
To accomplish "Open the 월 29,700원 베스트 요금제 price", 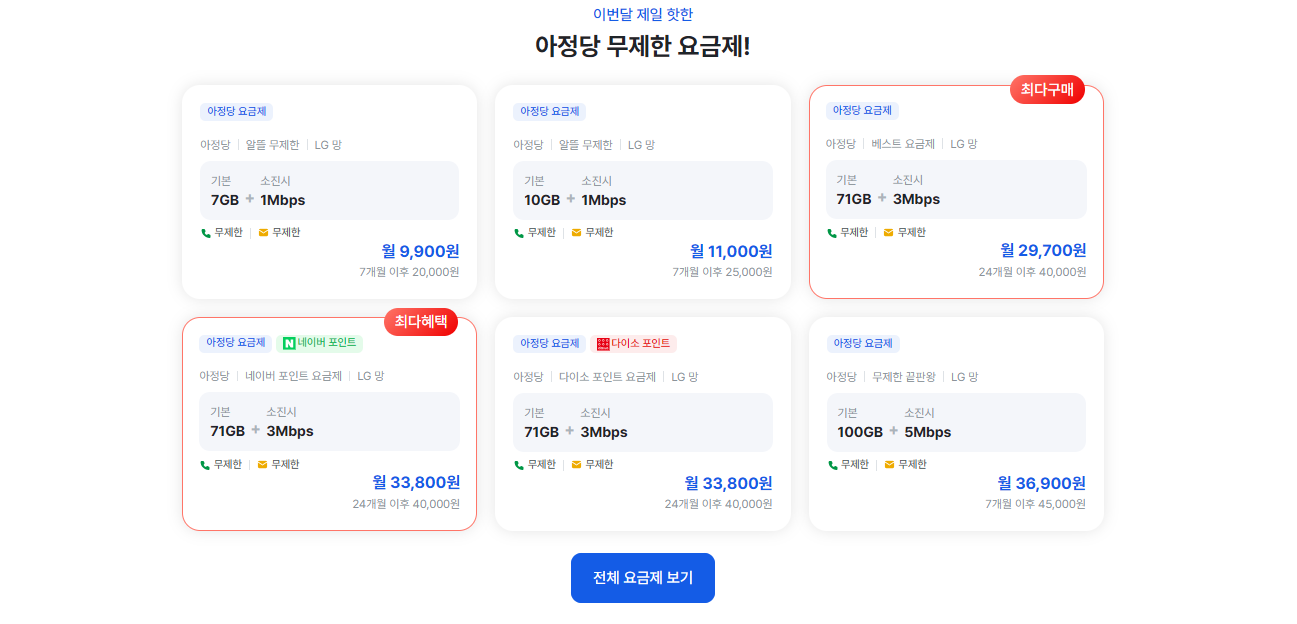I will (x=1043, y=250).
